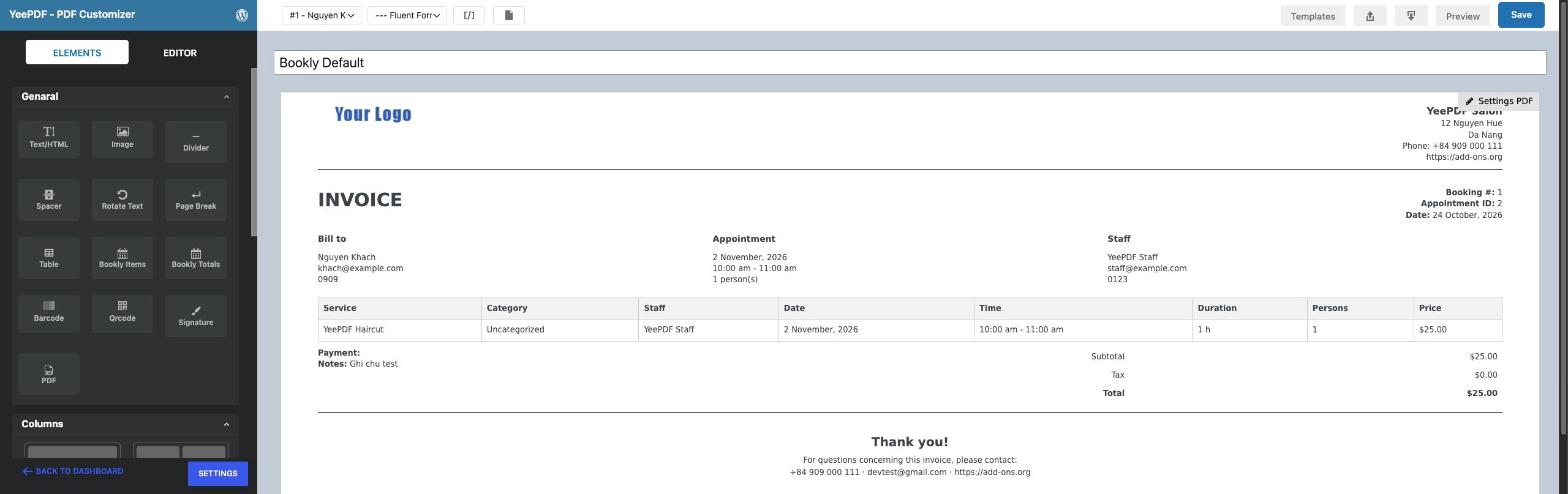1568x494 pixels.
Task: Select the single-column layout thumbnail
Action: (x=73, y=452)
